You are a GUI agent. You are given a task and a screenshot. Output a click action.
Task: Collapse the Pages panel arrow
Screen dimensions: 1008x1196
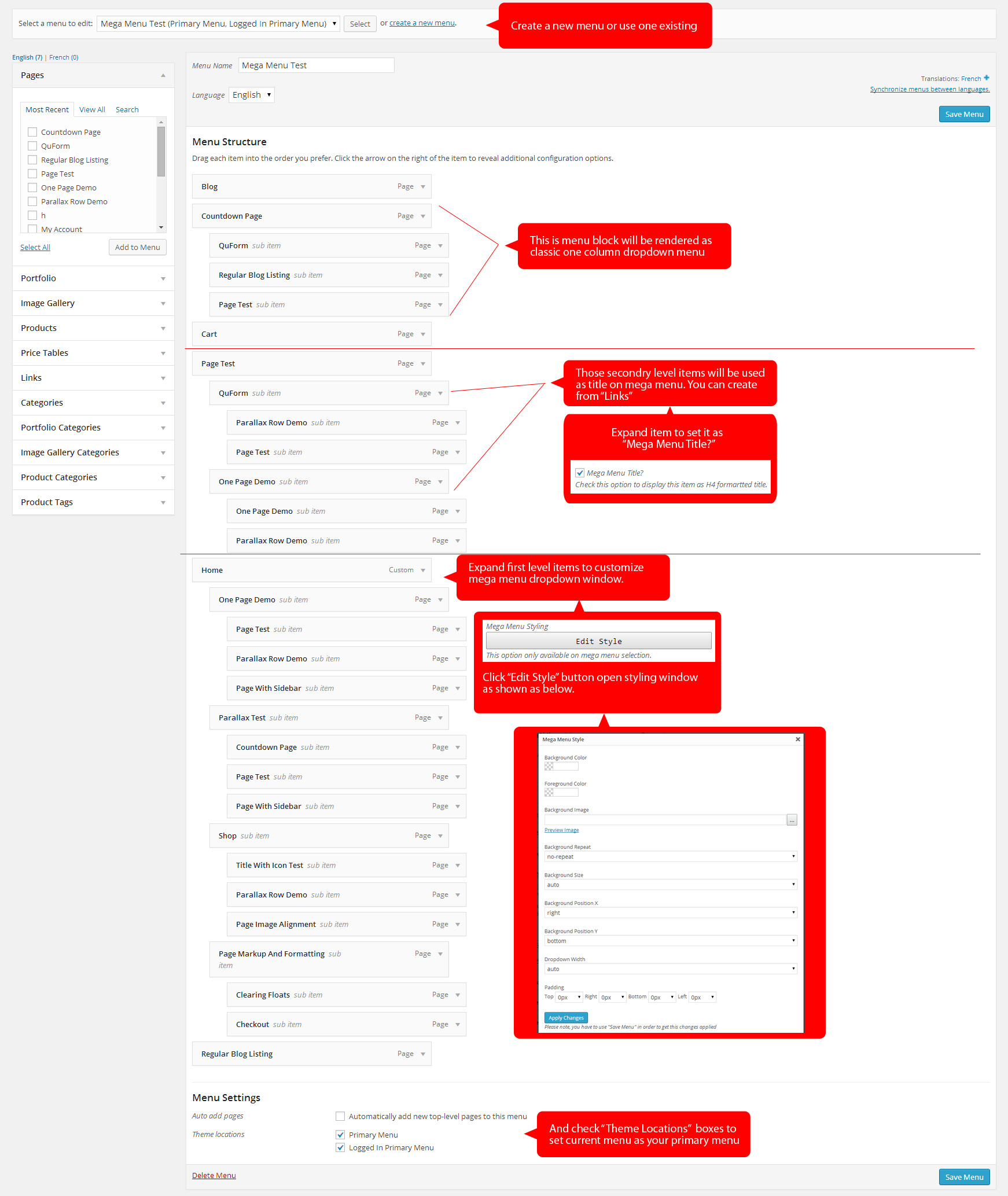(163, 75)
